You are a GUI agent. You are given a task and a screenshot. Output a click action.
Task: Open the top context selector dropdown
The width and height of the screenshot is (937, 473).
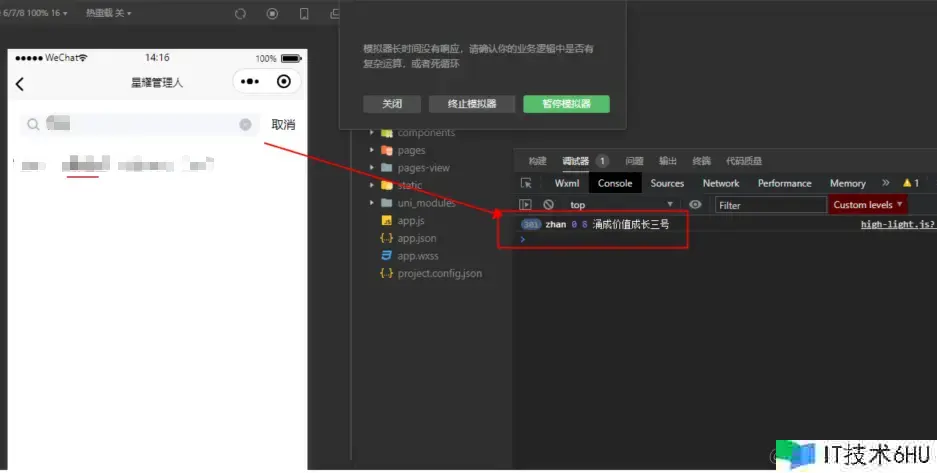[x=620, y=205]
